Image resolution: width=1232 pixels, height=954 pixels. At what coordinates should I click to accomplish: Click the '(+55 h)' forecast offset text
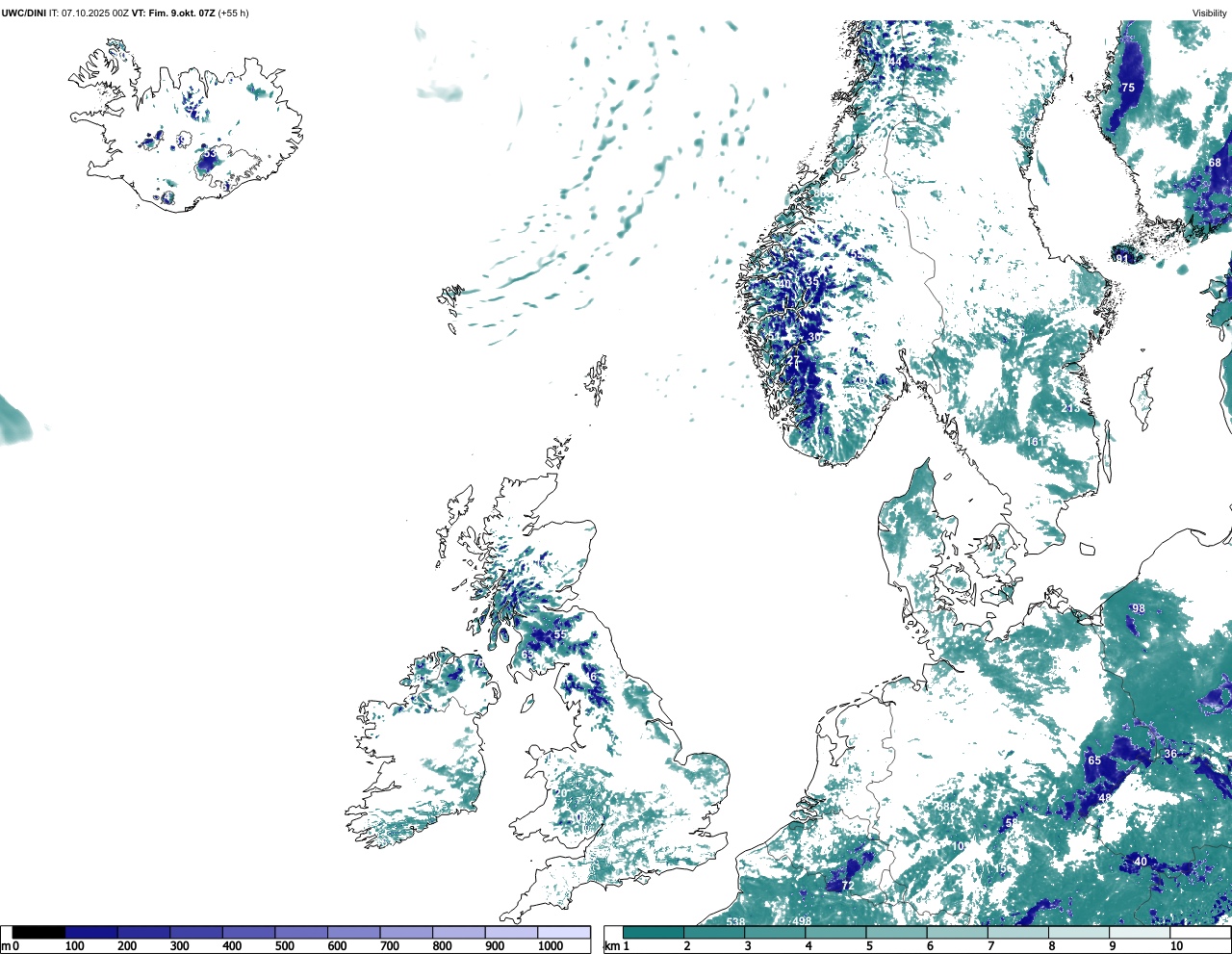pyautogui.click(x=233, y=13)
